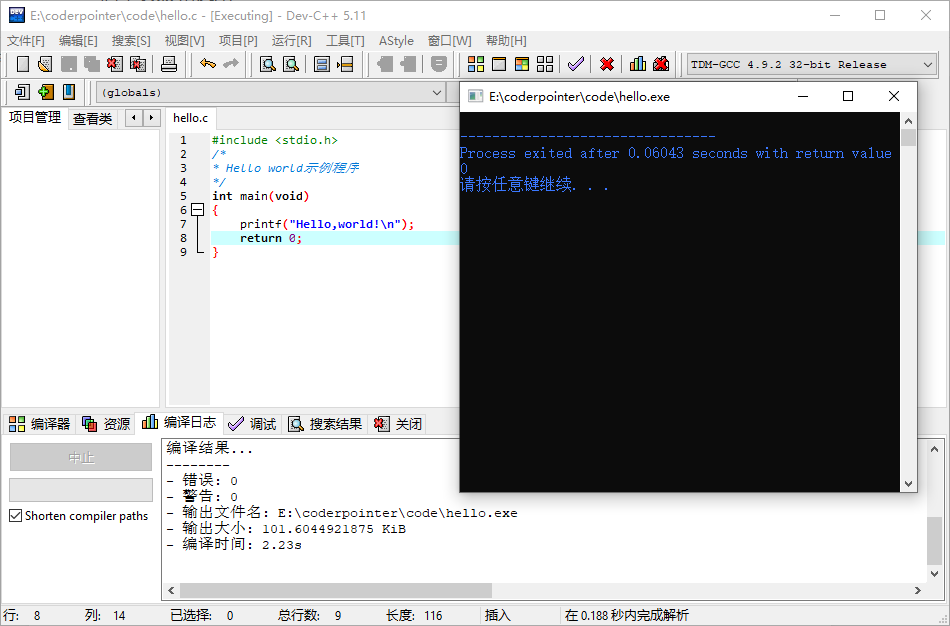This screenshot has width=950, height=626.
Task: Open a file with the toolbar open icon
Action: (x=45, y=64)
